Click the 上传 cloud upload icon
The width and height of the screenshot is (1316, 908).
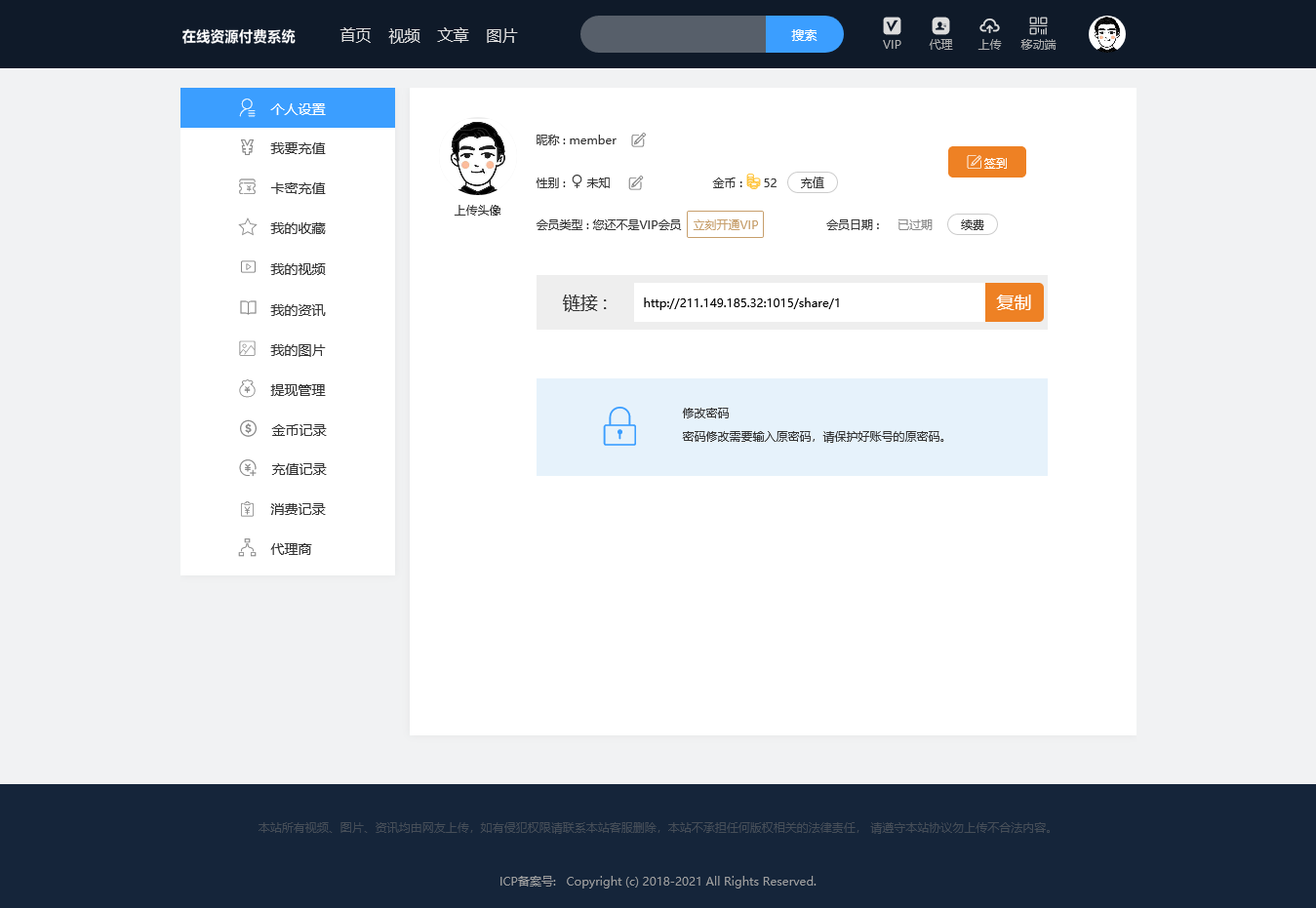pyautogui.click(x=989, y=26)
